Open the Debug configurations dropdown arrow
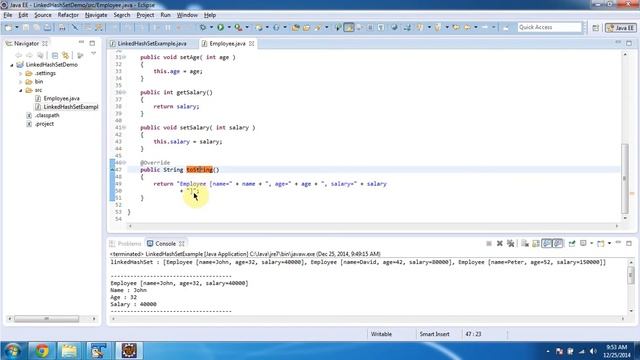This screenshot has width=640, height=360. coord(211,27)
